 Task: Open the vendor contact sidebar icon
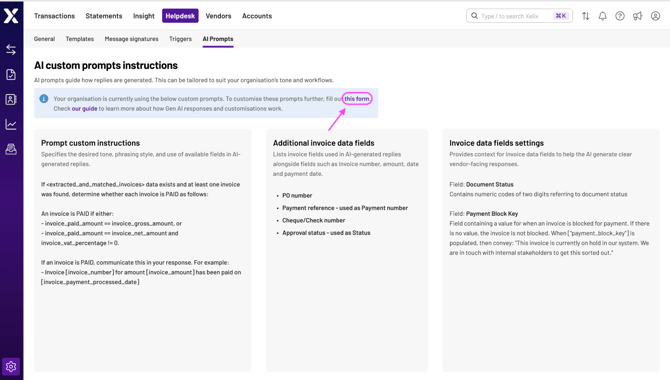click(x=11, y=100)
